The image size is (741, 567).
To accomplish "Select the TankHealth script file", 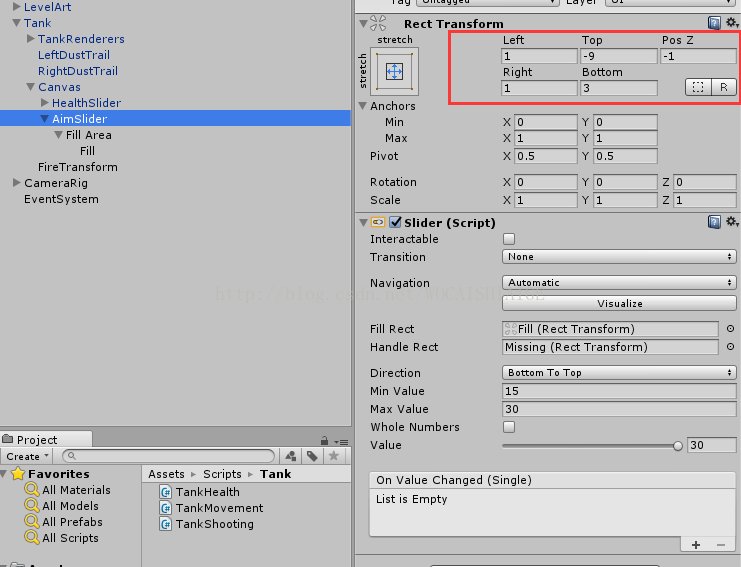I will (x=199, y=492).
